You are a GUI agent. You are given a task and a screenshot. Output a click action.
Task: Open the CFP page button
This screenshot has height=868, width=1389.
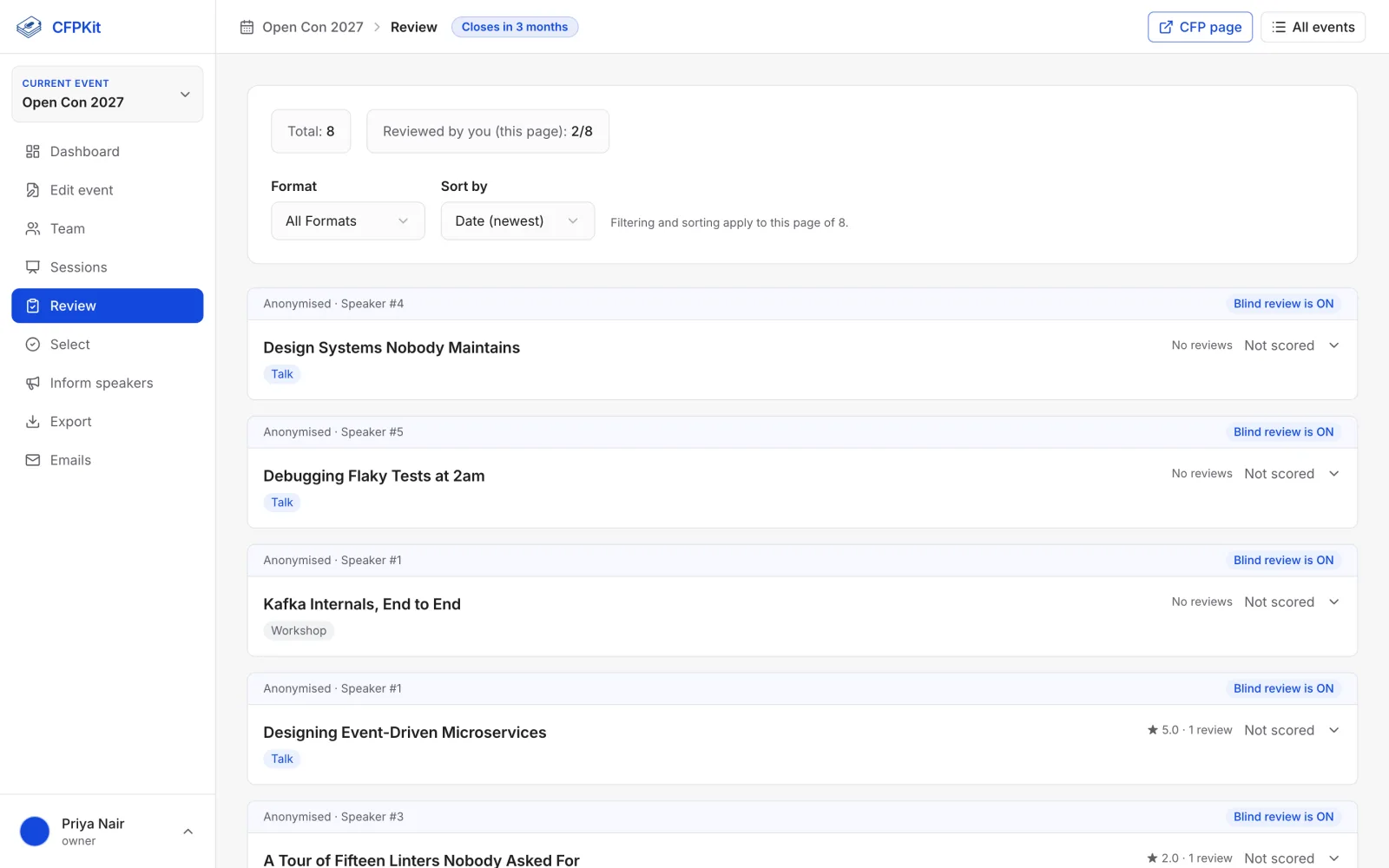(x=1200, y=27)
